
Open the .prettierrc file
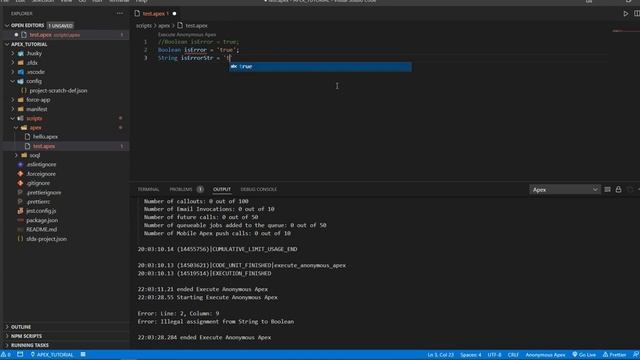[x=38, y=202]
